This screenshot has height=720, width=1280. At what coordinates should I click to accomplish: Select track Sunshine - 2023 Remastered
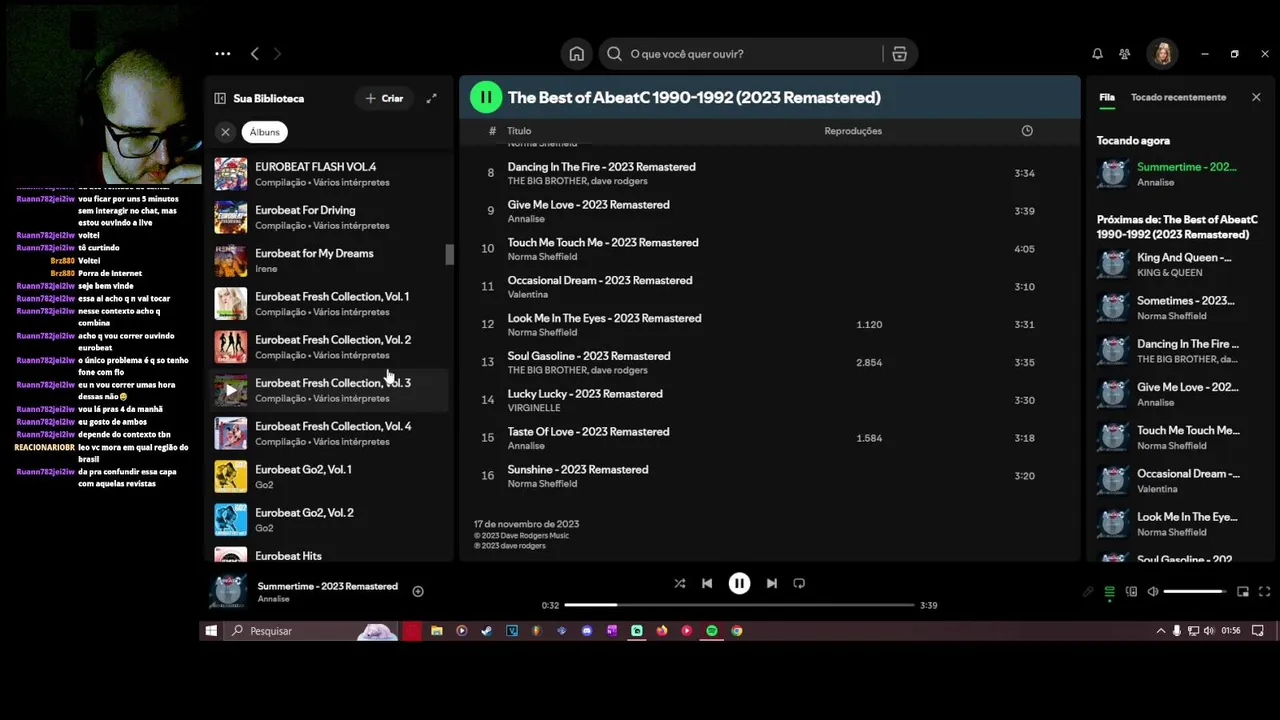coord(769,476)
